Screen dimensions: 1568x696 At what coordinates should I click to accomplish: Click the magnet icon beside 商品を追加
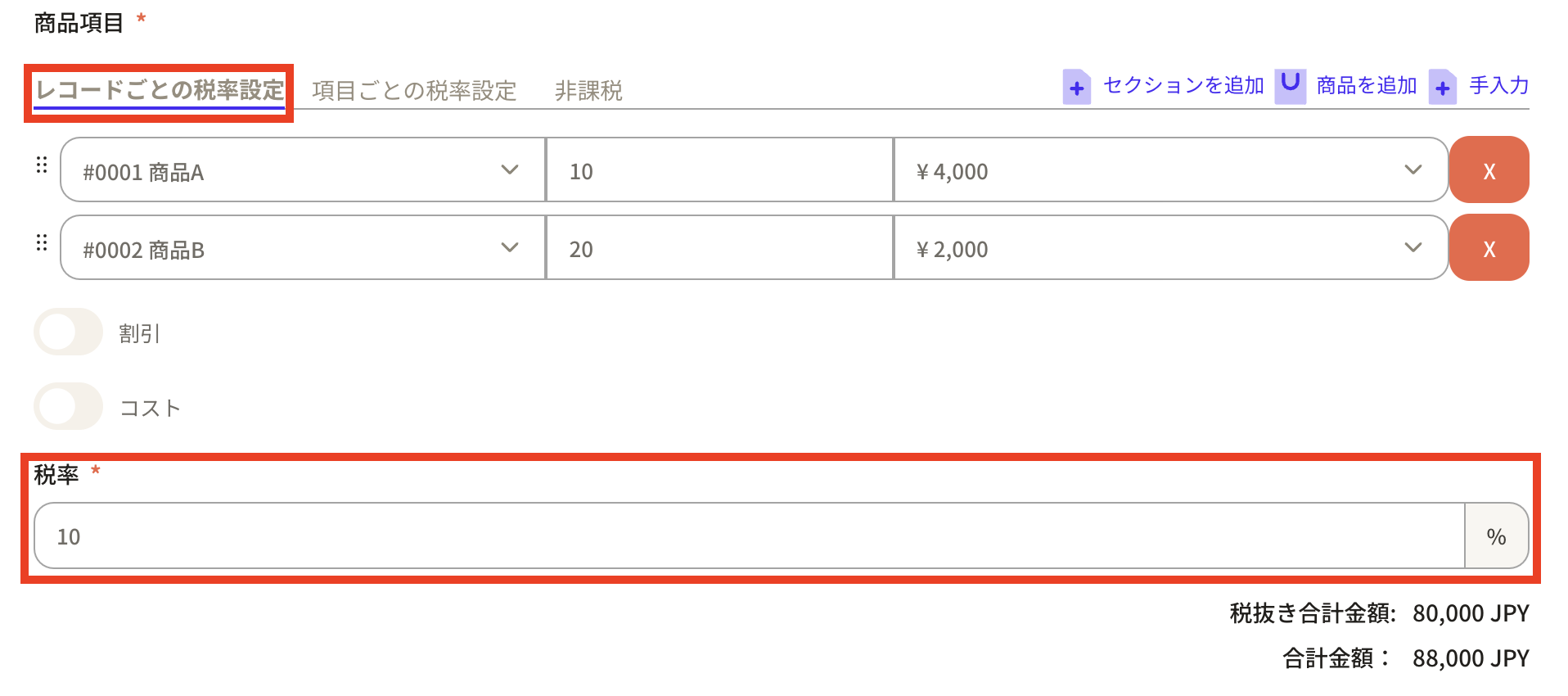(x=1290, y=85)
